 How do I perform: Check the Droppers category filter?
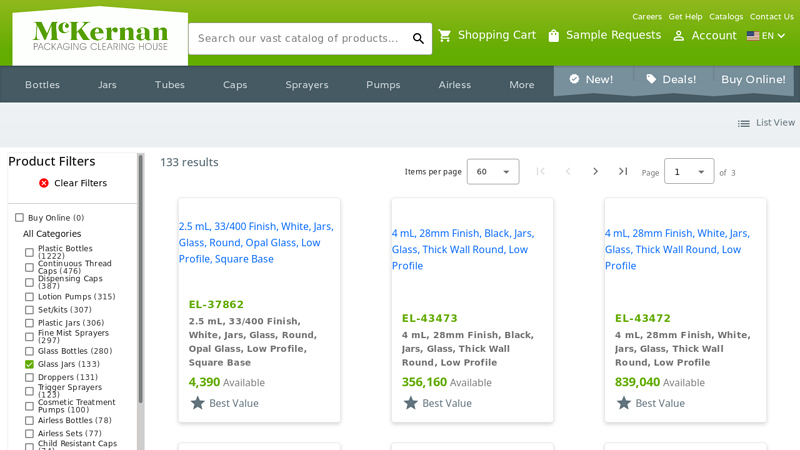[x=29, y=378]
